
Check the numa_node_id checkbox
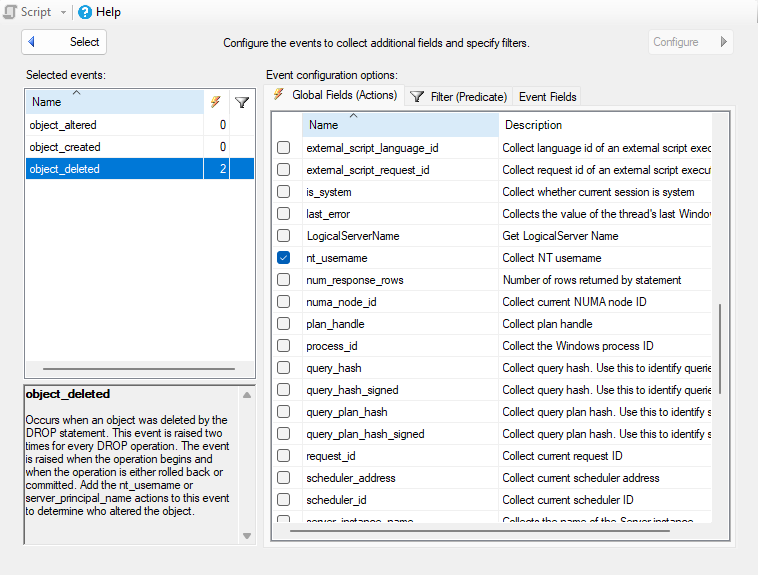[284, 302]
